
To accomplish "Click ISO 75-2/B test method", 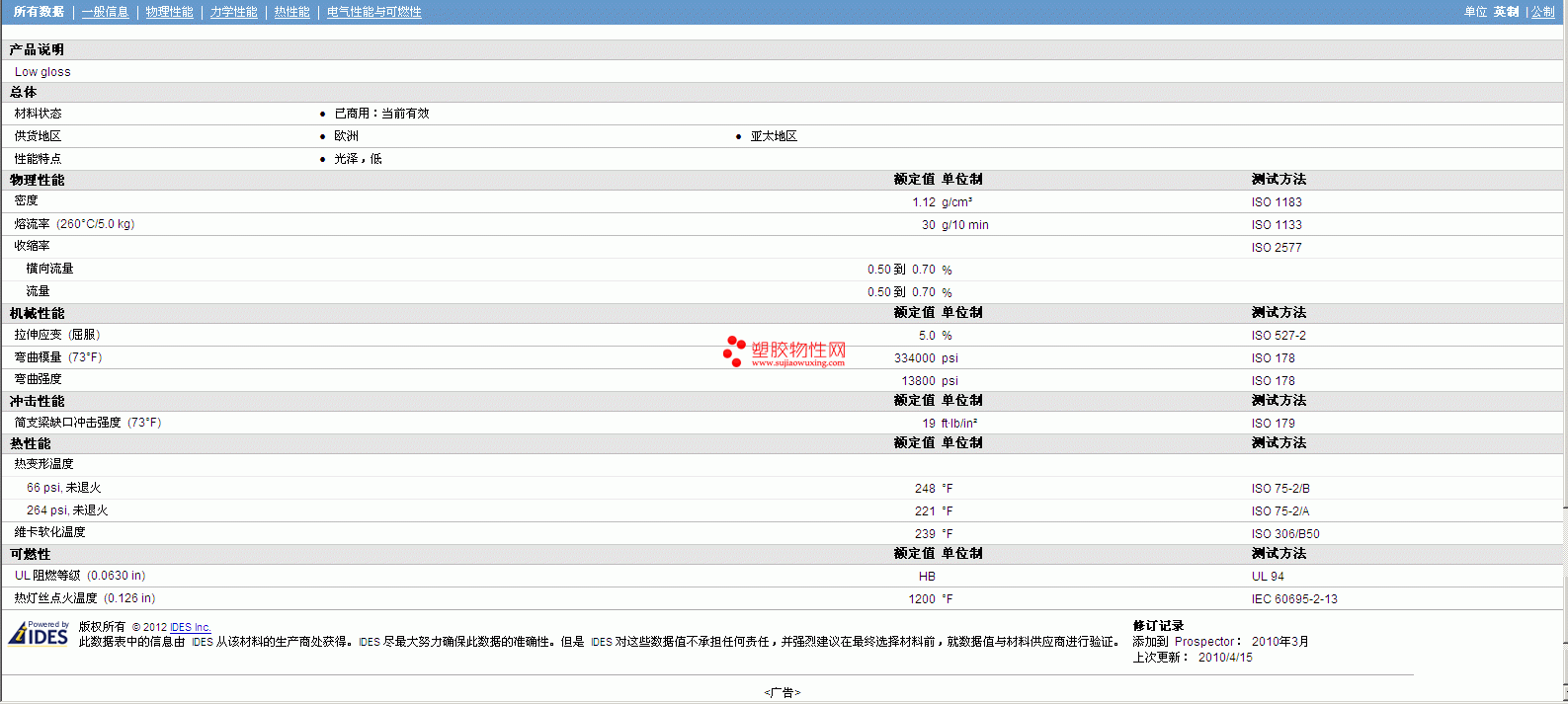I will 1280,489.
